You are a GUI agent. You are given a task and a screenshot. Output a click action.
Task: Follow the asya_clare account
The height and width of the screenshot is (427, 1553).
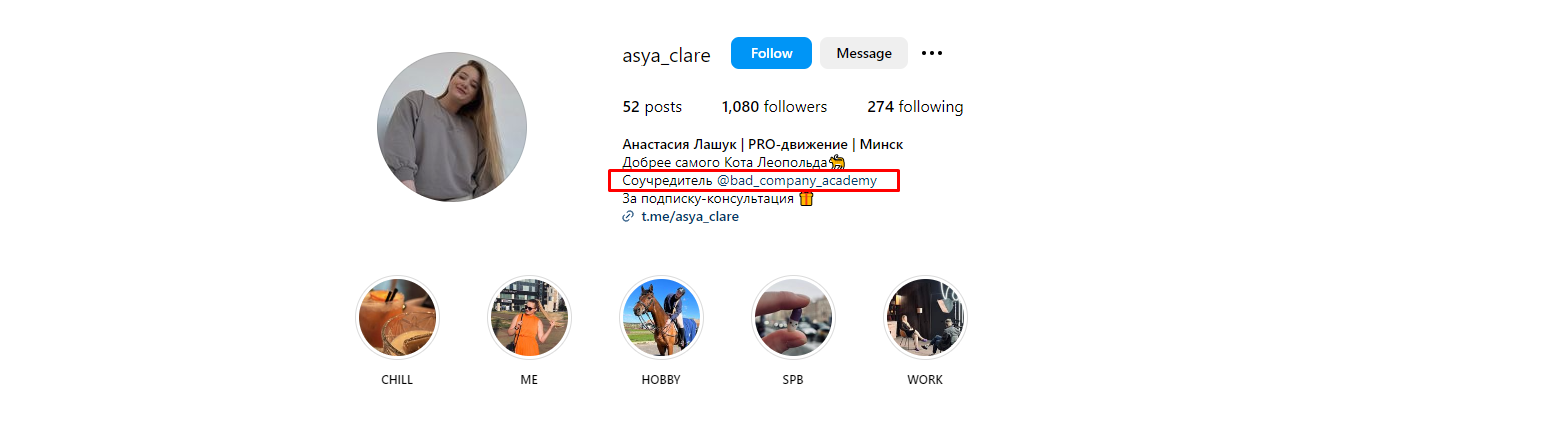pos(771,53)
